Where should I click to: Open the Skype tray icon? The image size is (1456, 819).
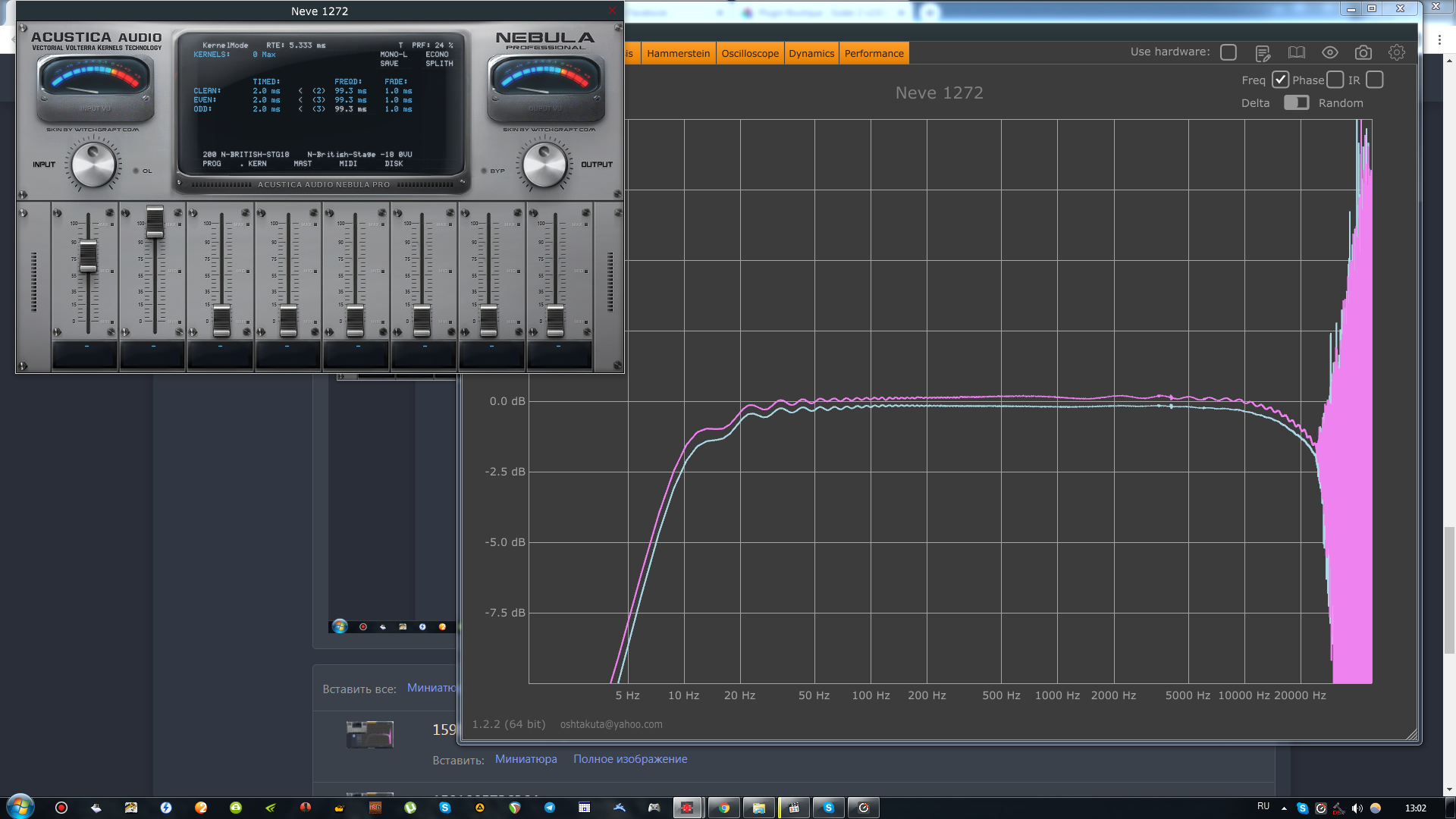[x=1302, y=808]
